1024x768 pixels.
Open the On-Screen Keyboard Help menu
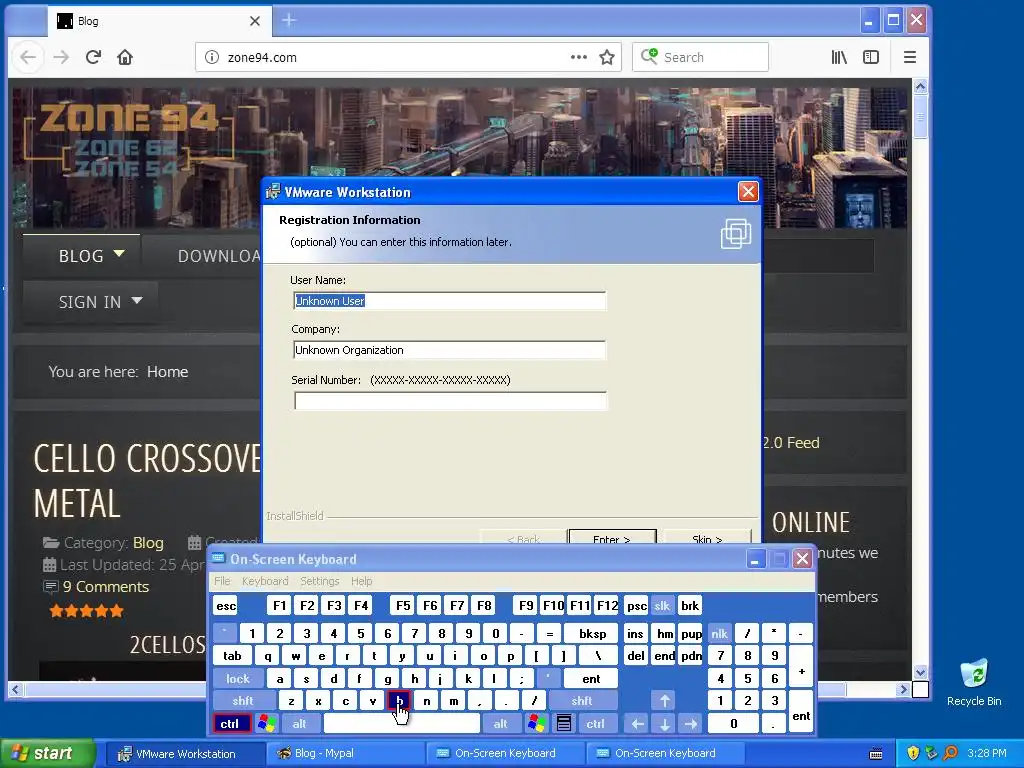click(361, 581)
